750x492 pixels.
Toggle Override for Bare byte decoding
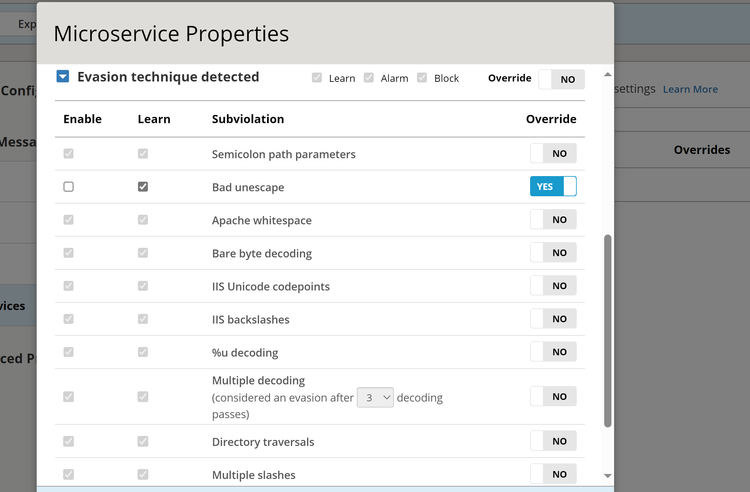(553, 253)
